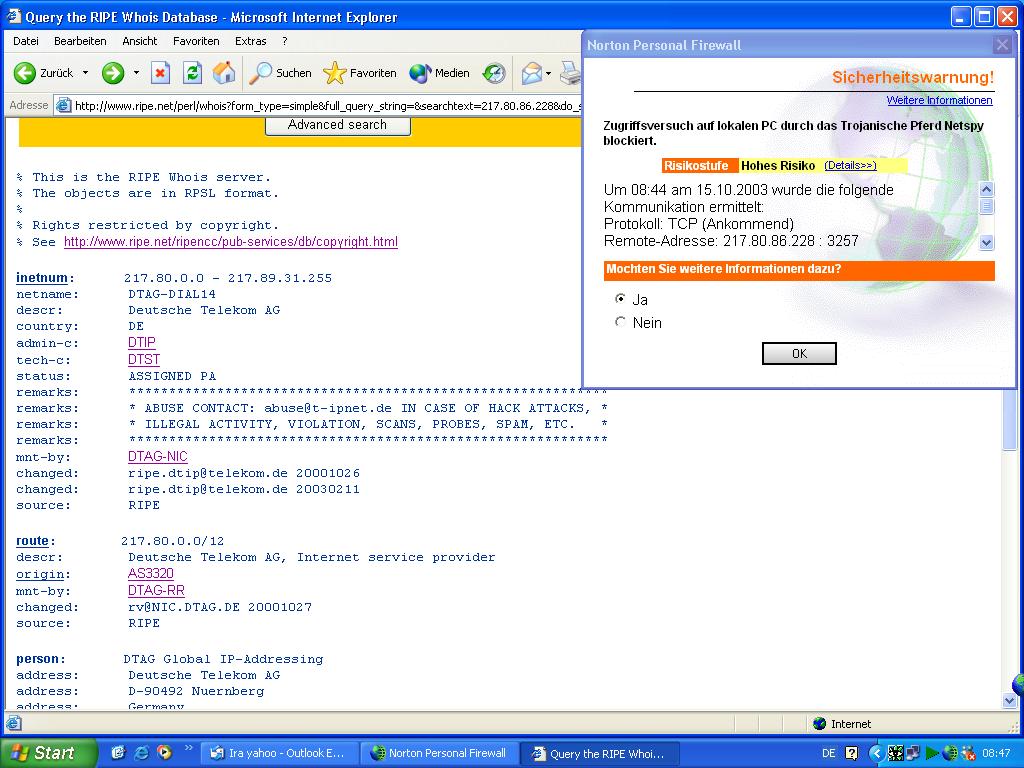Open the Bearbeiten menu
The width and height of the screenshot is (1024, 768).
80,41
